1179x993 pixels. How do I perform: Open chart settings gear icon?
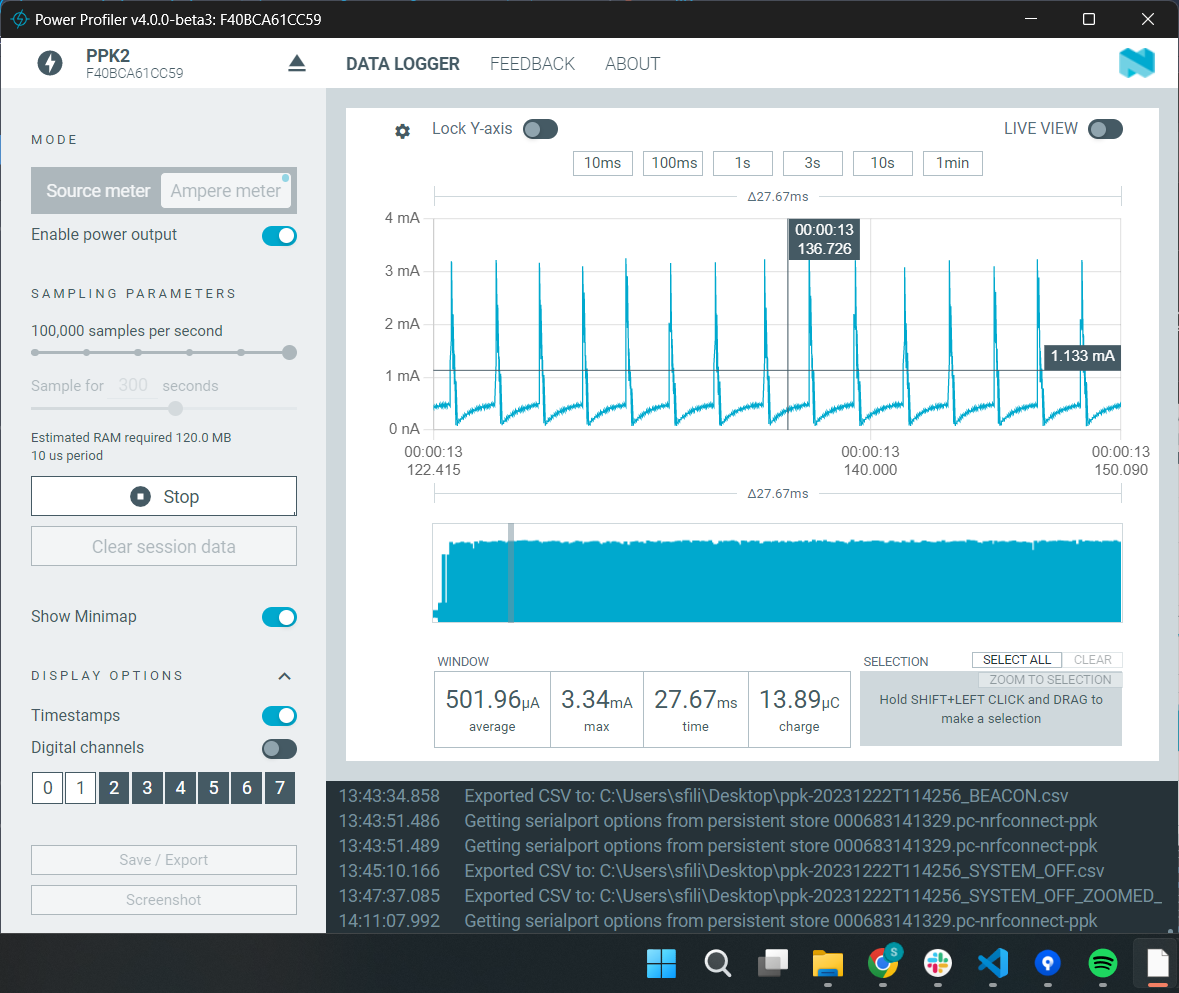tap(402, 131)
